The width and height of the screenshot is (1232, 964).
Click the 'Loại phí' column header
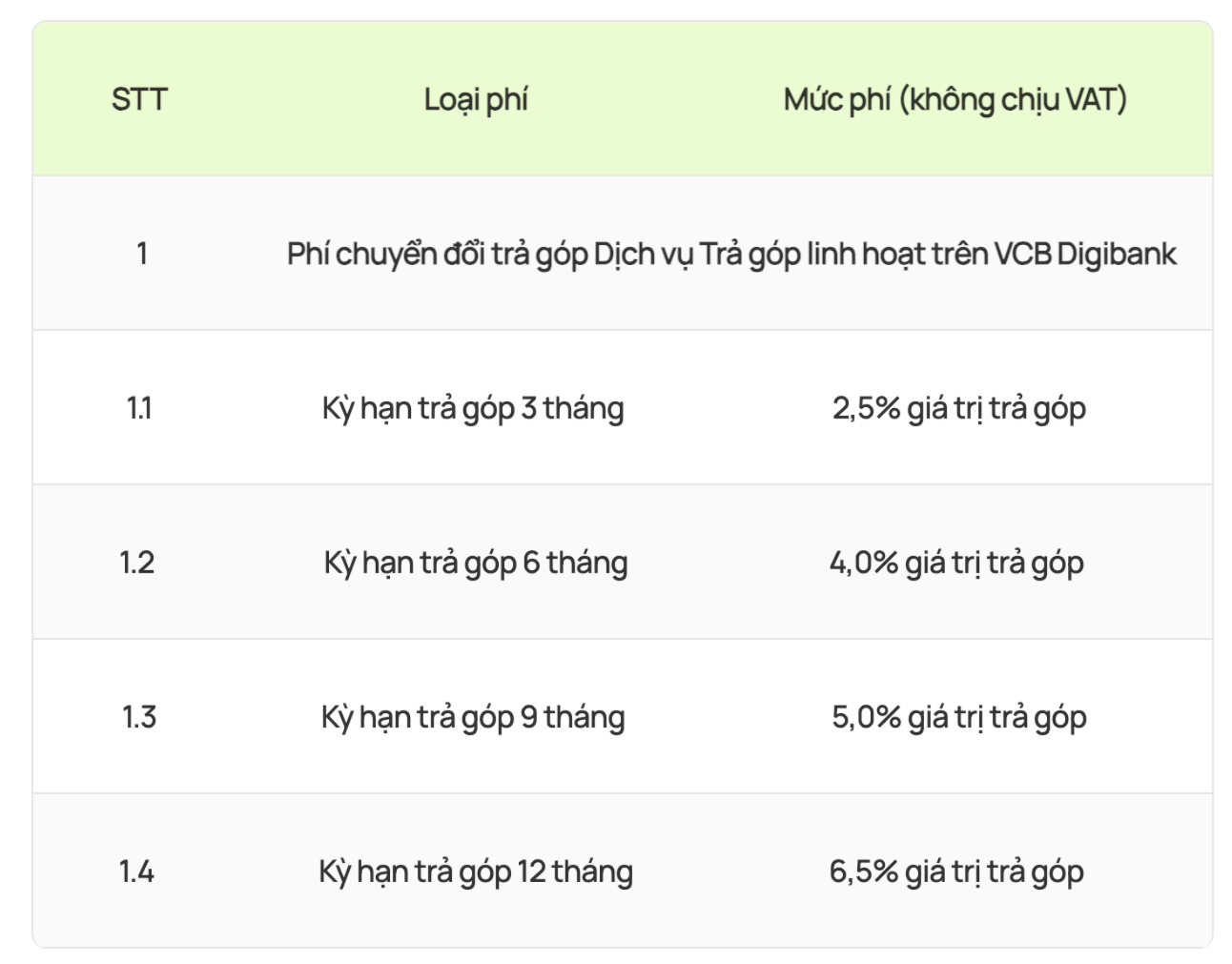476,99
